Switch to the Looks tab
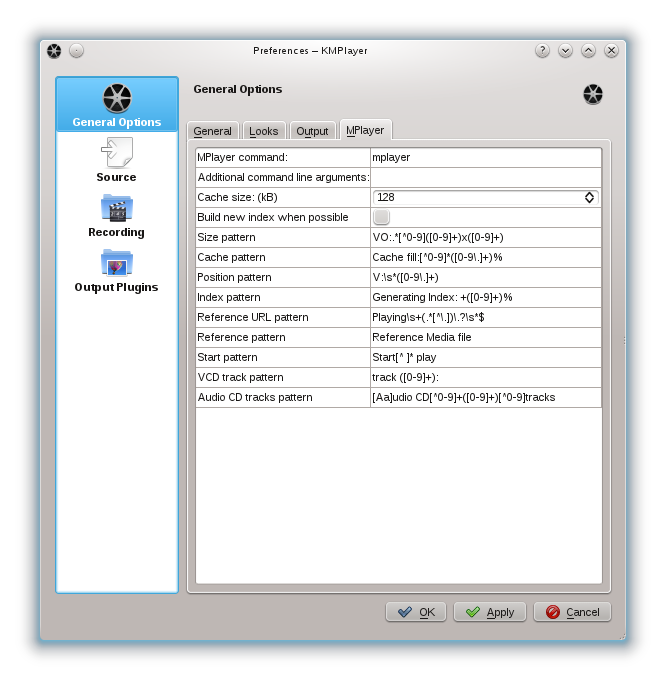666x680 pixels. click(264, 131)
